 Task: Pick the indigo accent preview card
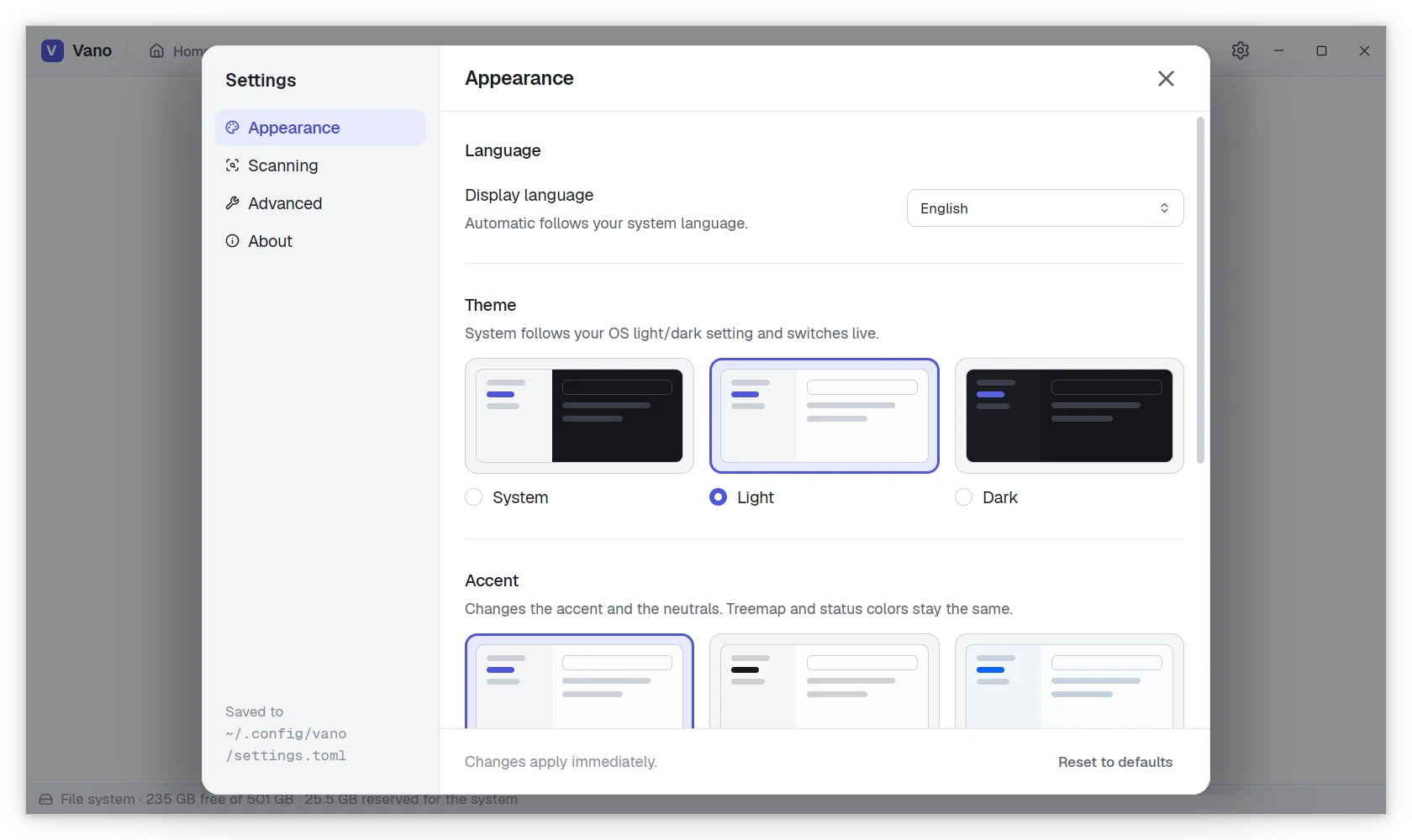(x=579, y=681)
